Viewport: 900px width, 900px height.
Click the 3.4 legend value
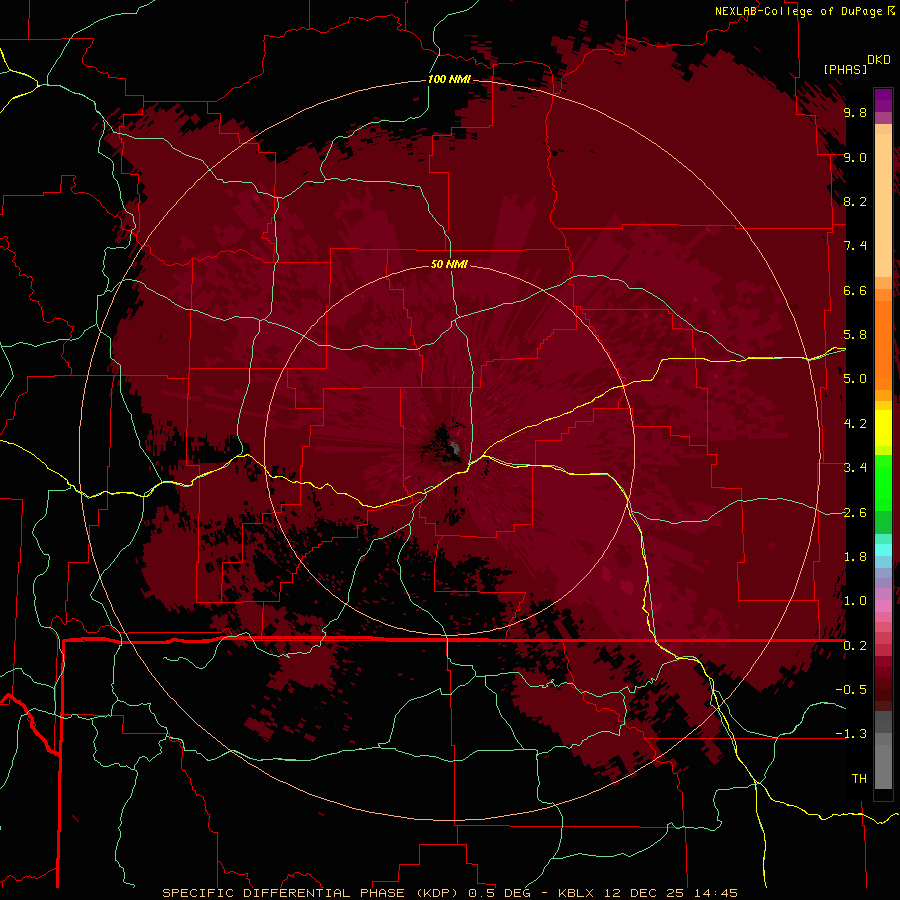coord(855,468)
